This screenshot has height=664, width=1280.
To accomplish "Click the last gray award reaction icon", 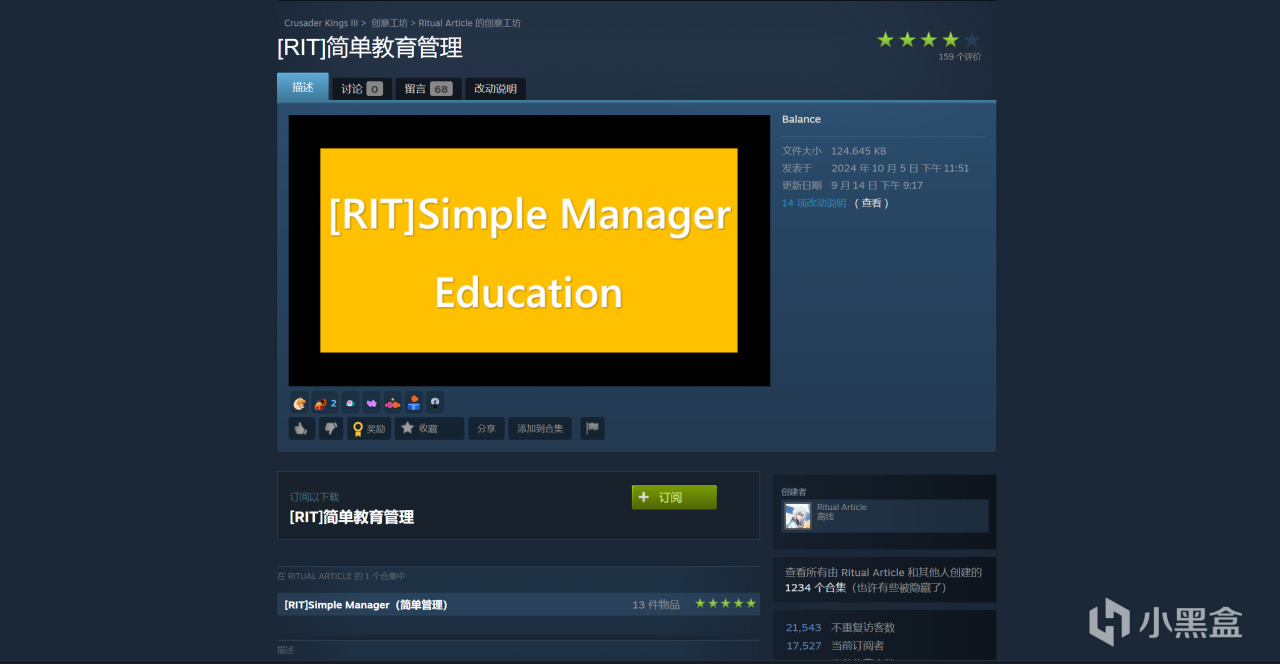I will point(435,403).
